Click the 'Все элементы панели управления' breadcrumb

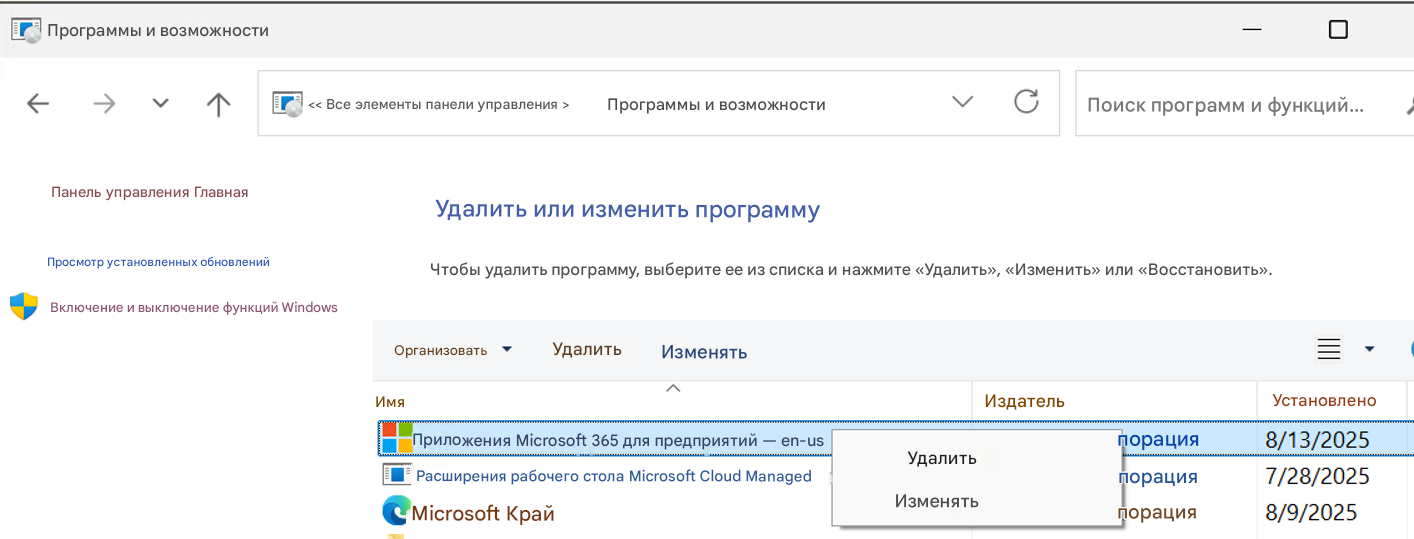click(439, 104)
